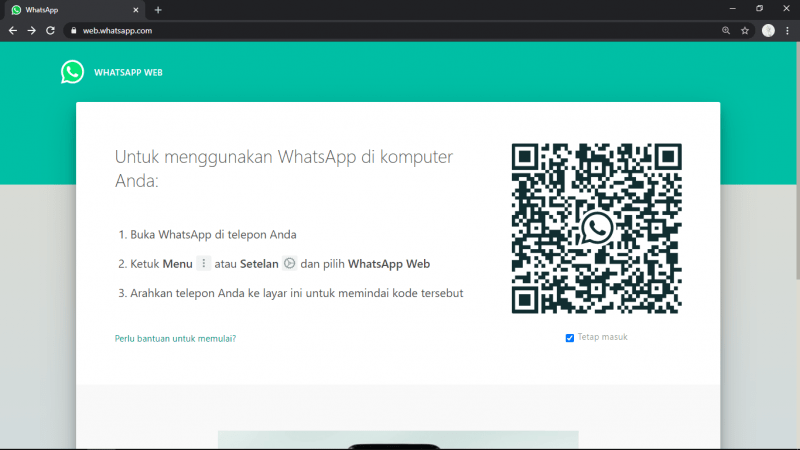This screenshot has width=800, height=450.
Task: Click the text Arahkan telepon Anda ke layar ini
Action: tap(216, 293)
